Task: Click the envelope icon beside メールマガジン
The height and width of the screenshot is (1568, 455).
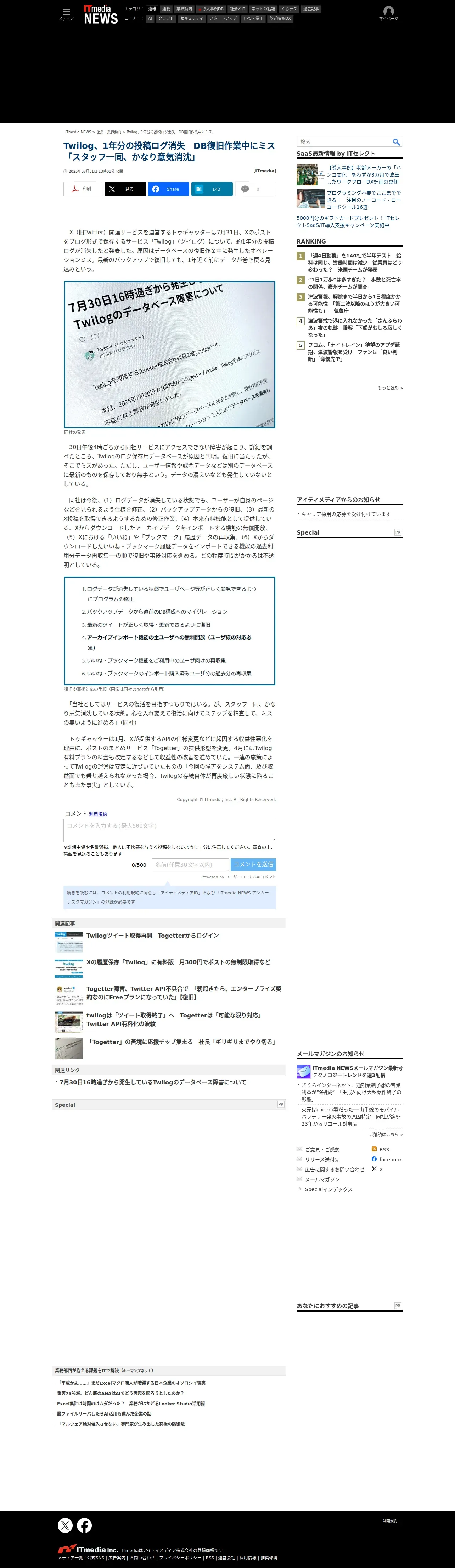Action: click(299, 1178)
